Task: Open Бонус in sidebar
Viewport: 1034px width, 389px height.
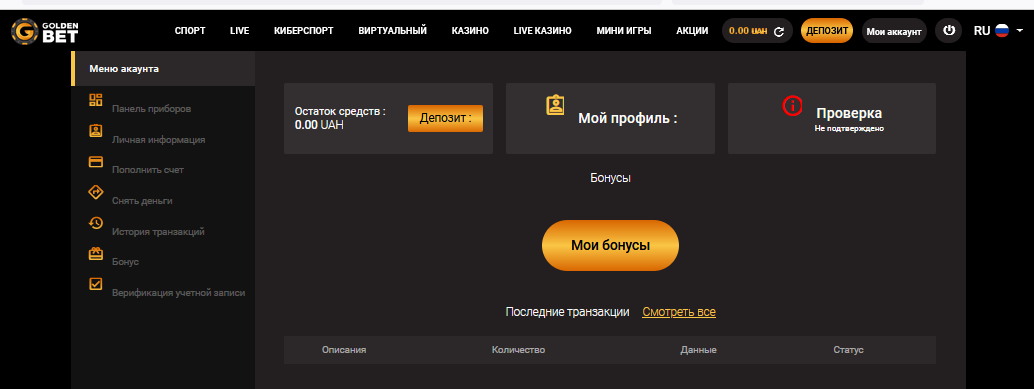Action: [125, 262]
